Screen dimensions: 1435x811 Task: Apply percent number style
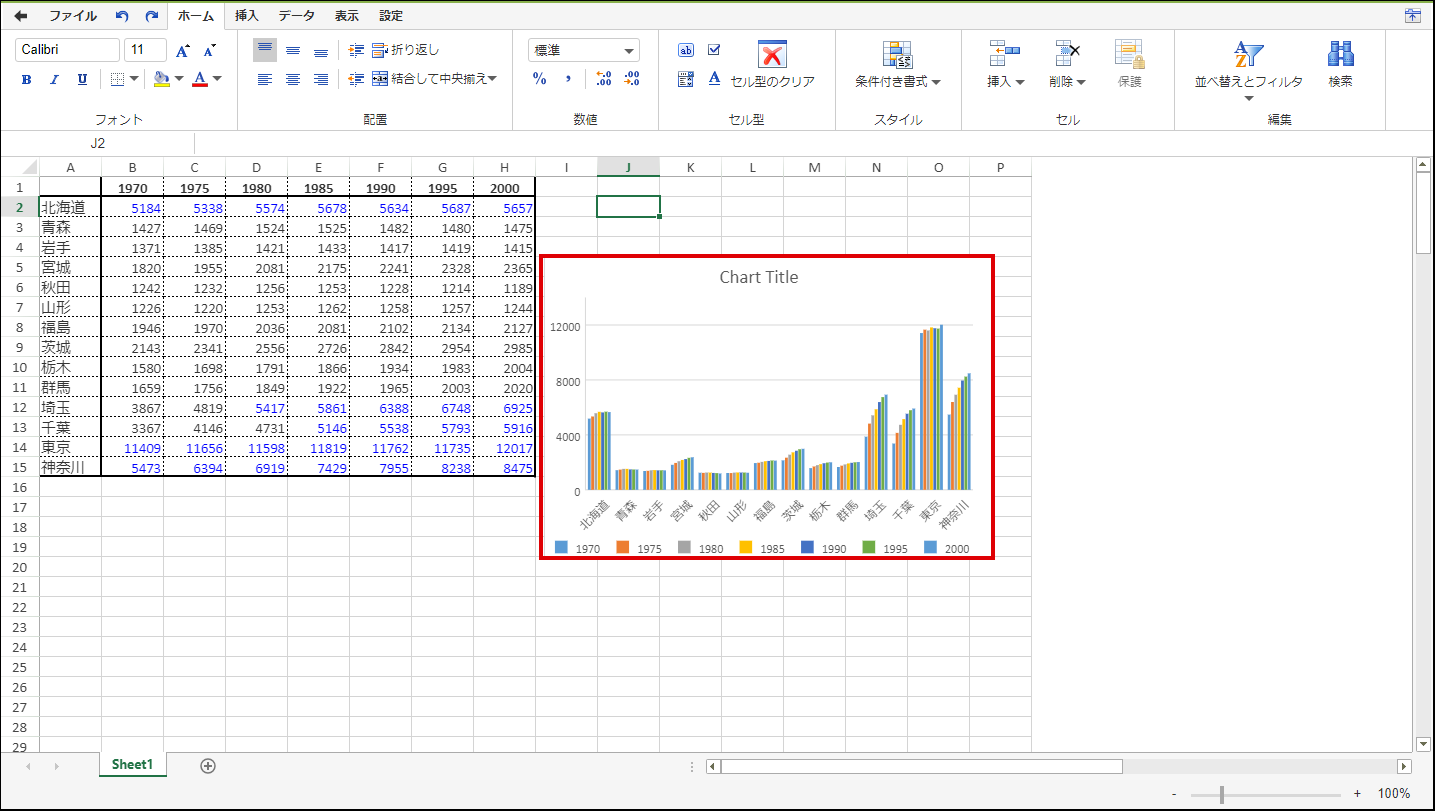click(x=540, y=79)
